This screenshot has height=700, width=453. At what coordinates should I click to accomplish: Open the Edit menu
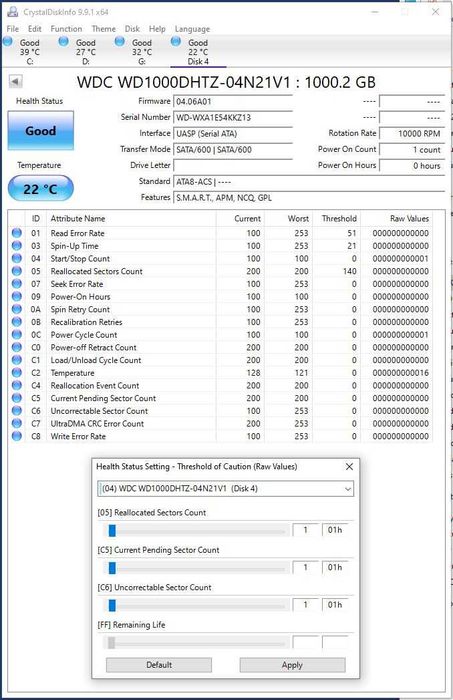[34, 29]
